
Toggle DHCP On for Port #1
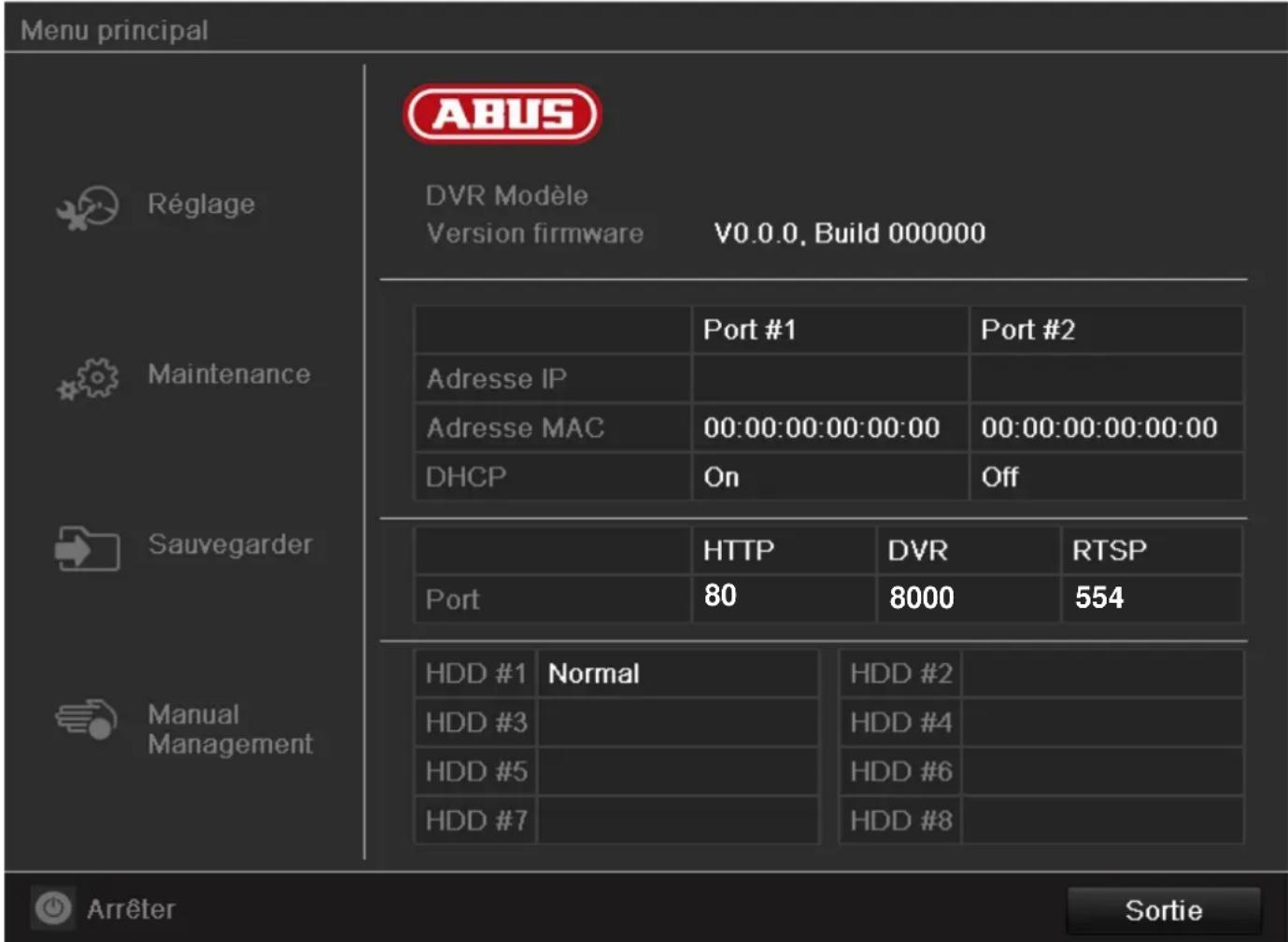pos(720,477)
